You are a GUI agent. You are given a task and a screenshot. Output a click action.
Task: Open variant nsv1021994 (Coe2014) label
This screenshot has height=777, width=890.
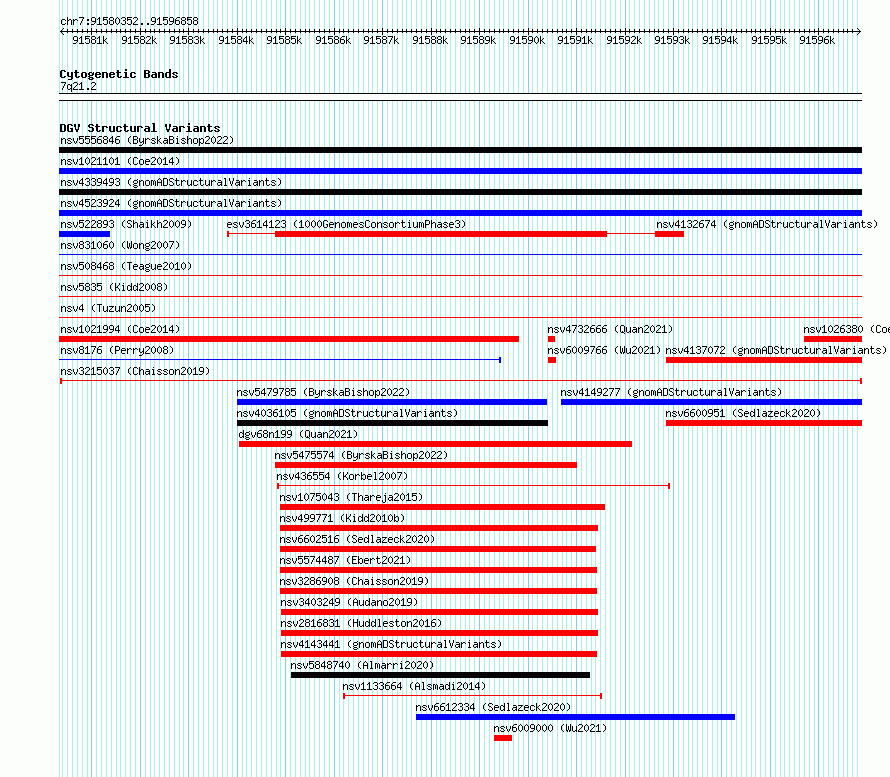tap(120, 329)
